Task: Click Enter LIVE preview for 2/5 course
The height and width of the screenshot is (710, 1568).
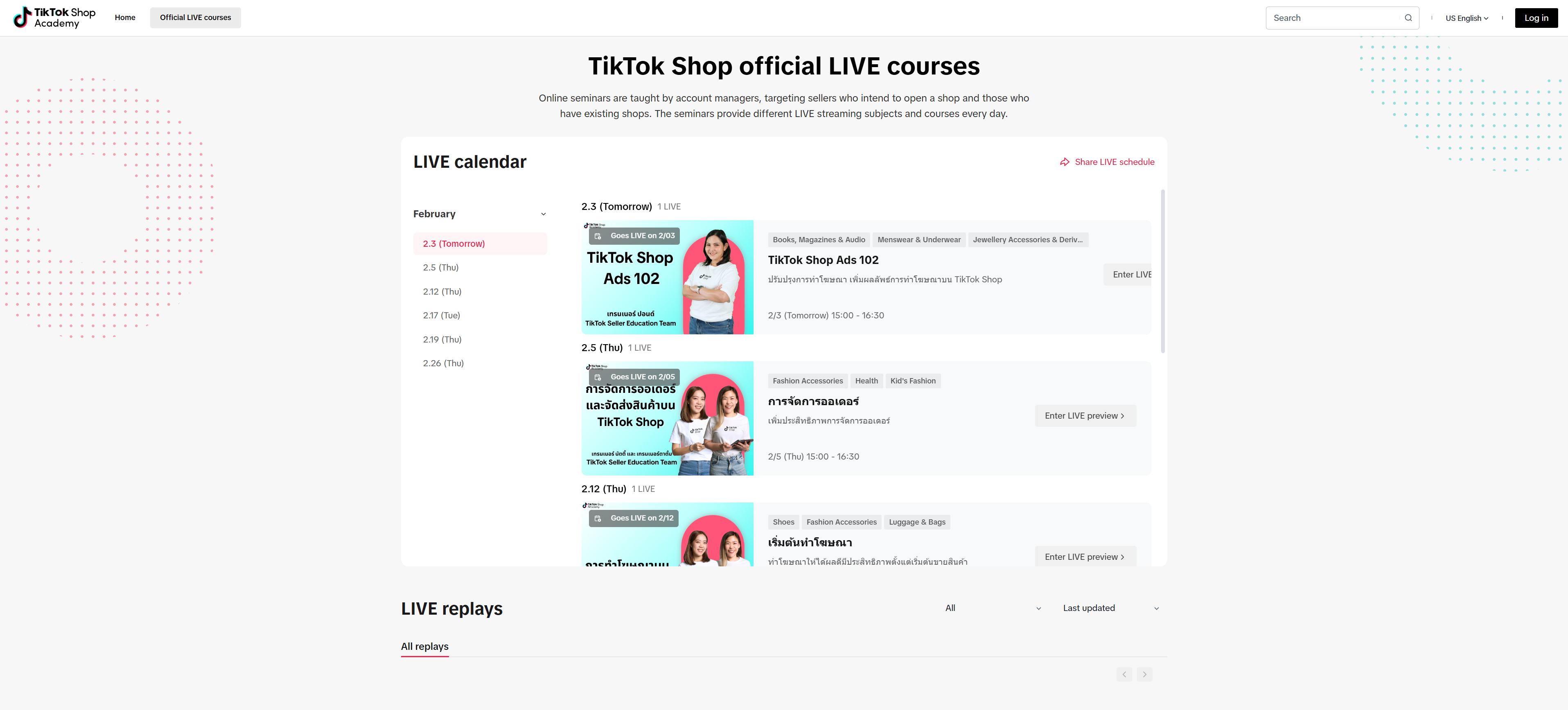Action: tap(1085, 415)
